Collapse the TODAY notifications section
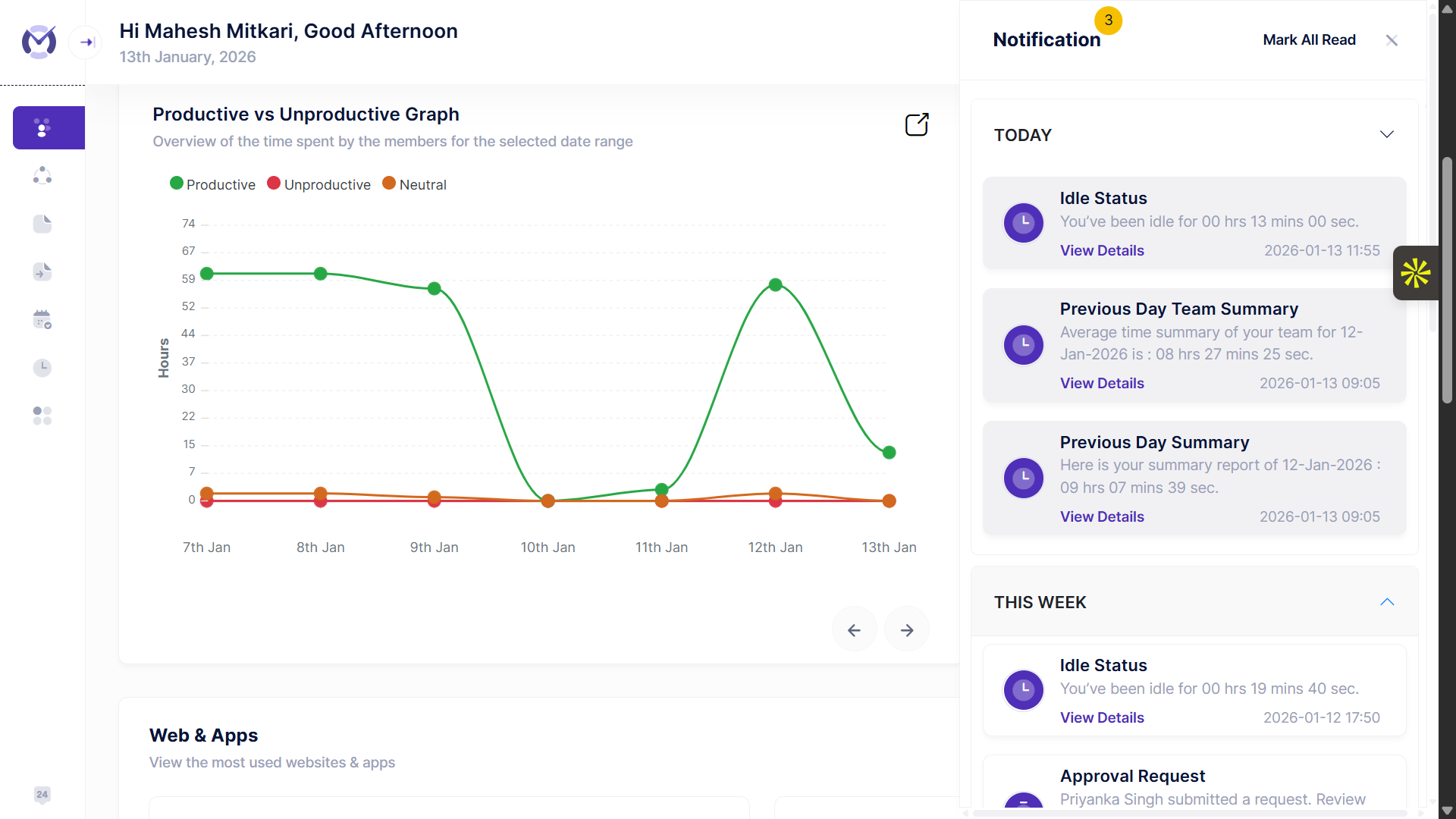The image size is (1456, 819). [1386, 135]
